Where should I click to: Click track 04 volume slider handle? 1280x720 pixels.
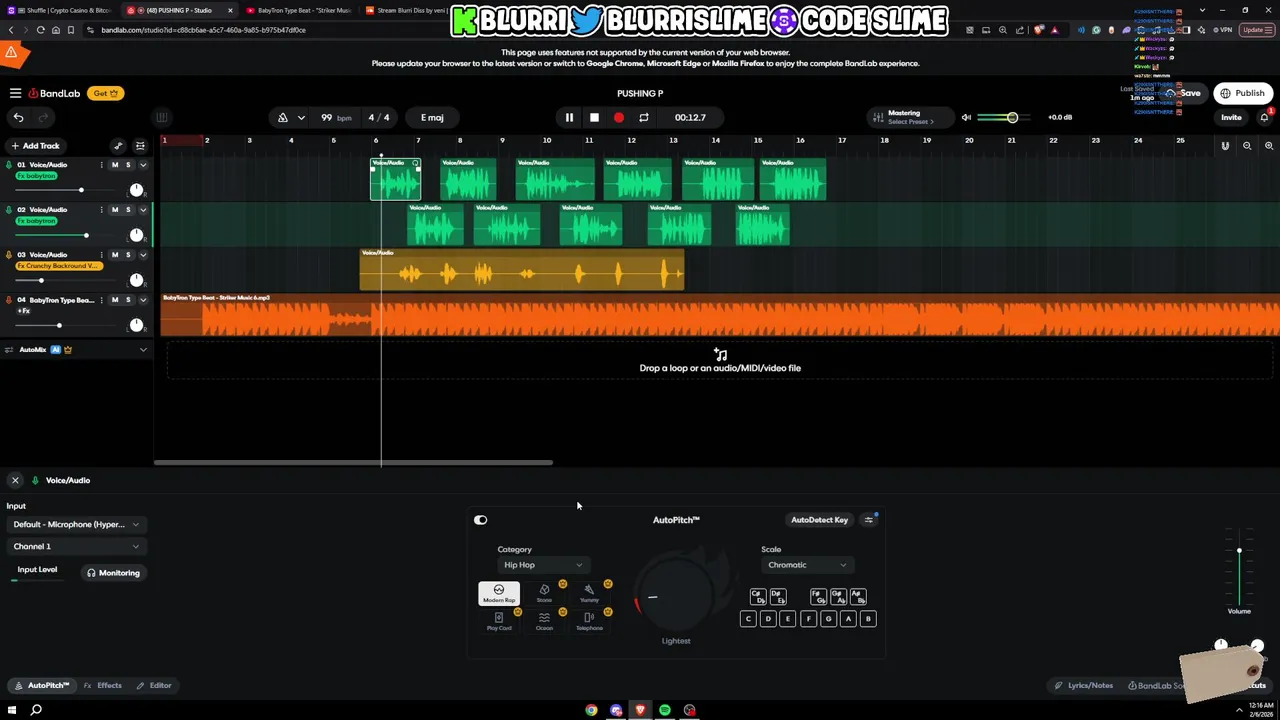pyautogui.click(x=59, y=325)
